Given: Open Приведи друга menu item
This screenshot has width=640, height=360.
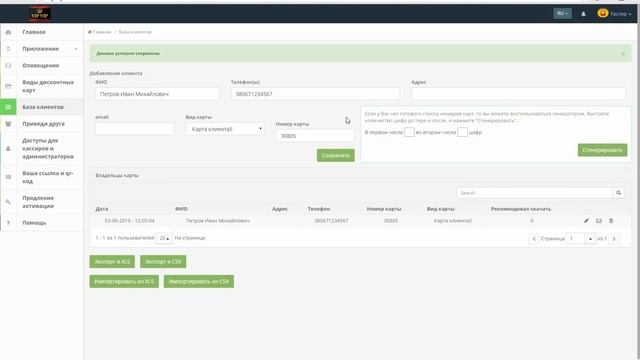Looking at the screenshot, I should tap(43, 124).
